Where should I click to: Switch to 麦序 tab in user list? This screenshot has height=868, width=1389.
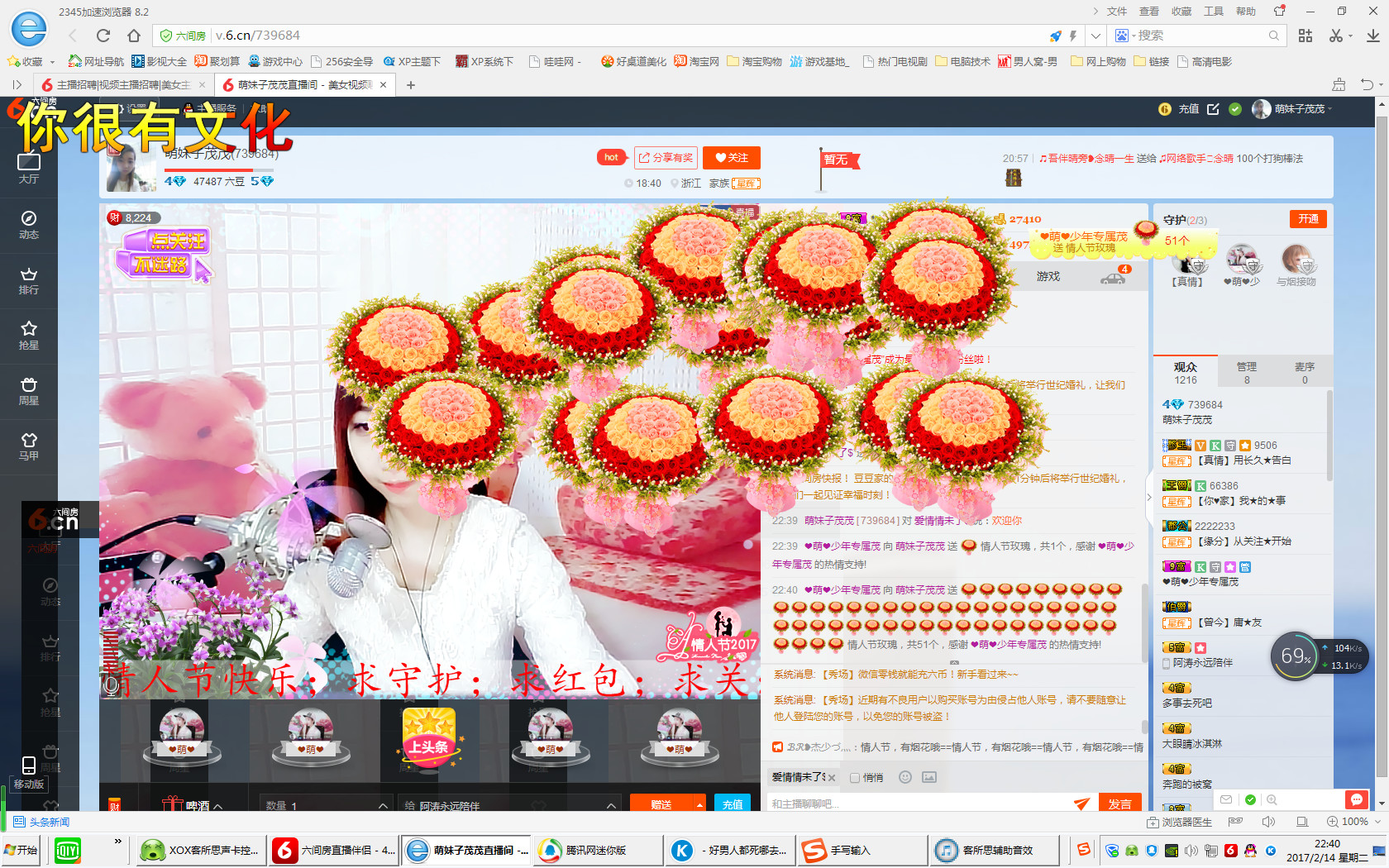(1304, 372)
